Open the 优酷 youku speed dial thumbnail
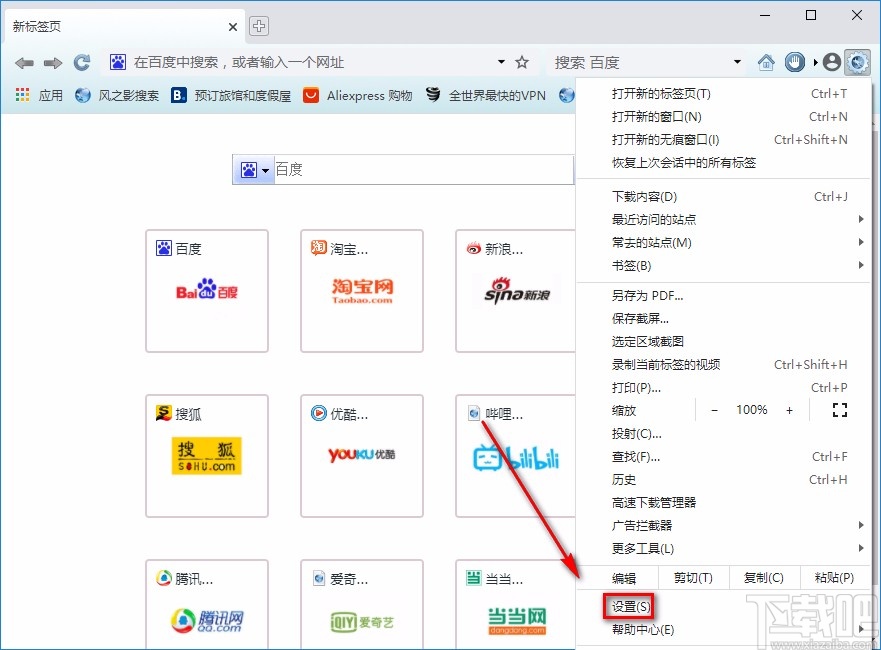 click(x=362, y=456)
